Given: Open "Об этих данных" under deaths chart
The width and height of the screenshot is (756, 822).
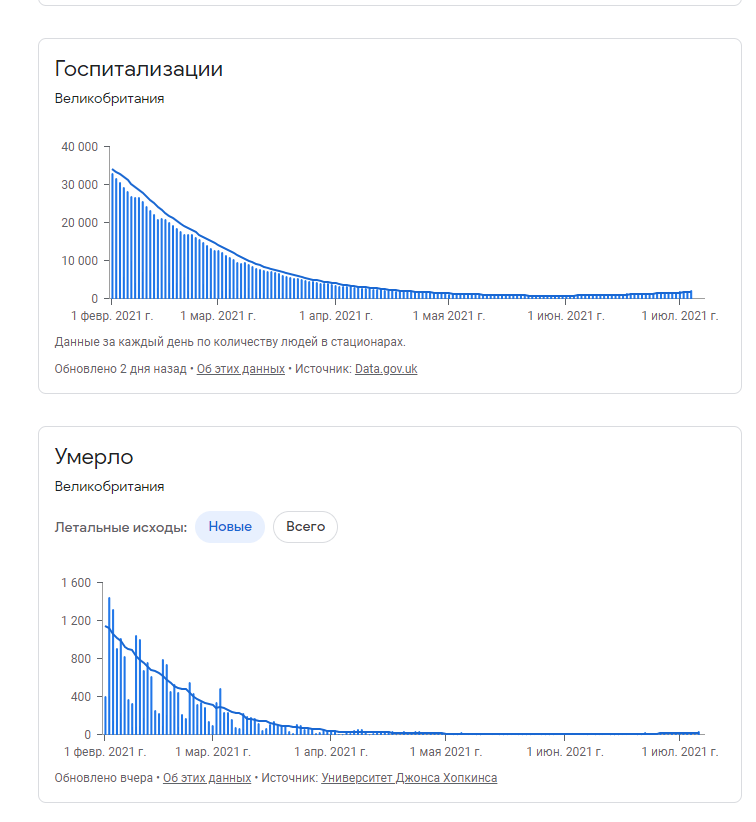Looking at the screenshot, I should pos(207,778).
